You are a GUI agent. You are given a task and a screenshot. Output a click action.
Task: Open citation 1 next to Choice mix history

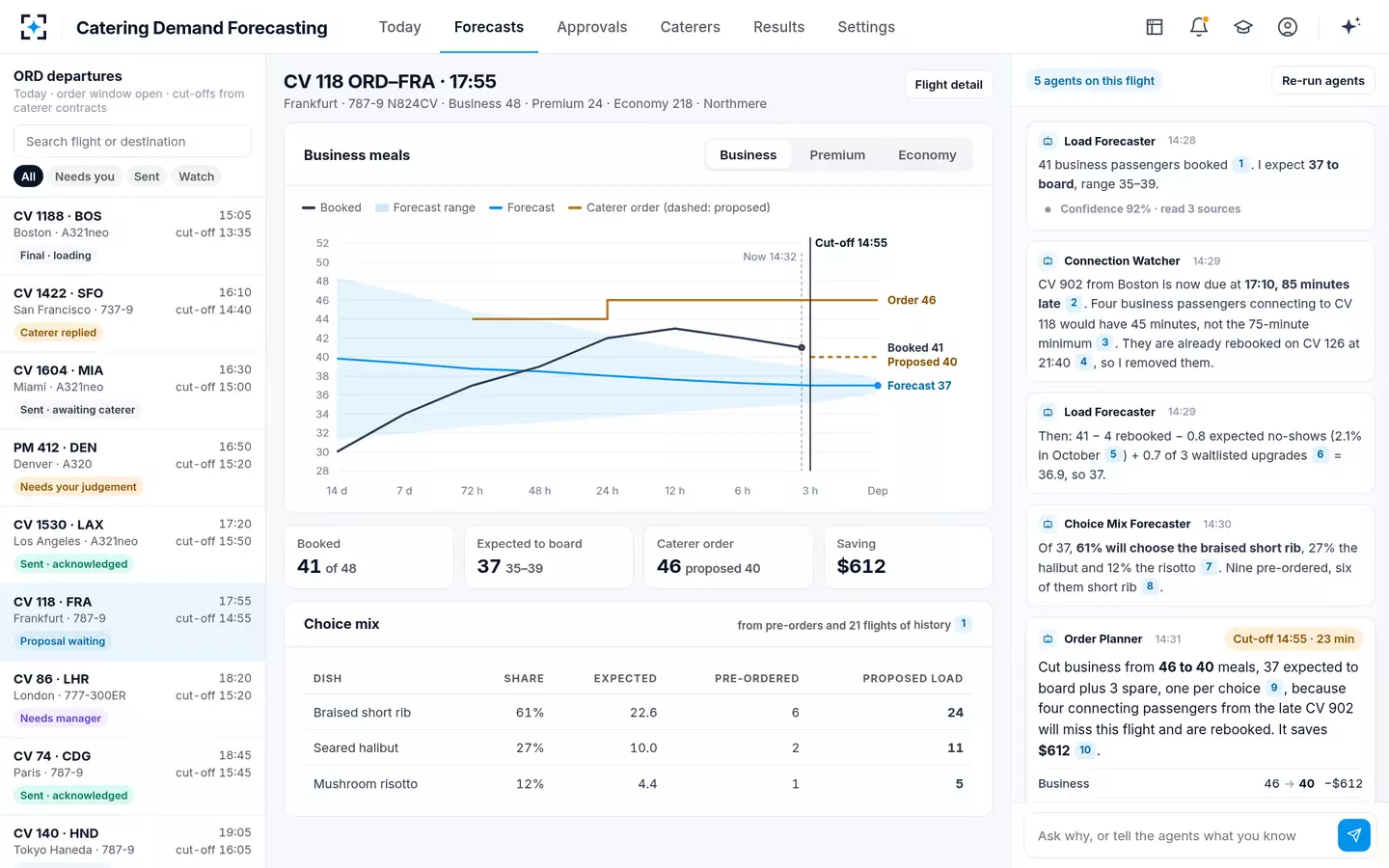pos(963,624)
